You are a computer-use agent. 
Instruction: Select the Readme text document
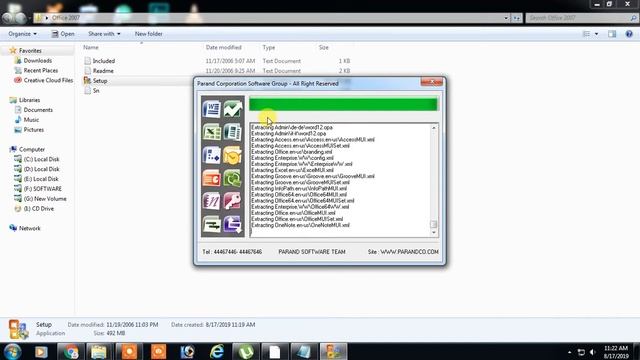[99, 71]
